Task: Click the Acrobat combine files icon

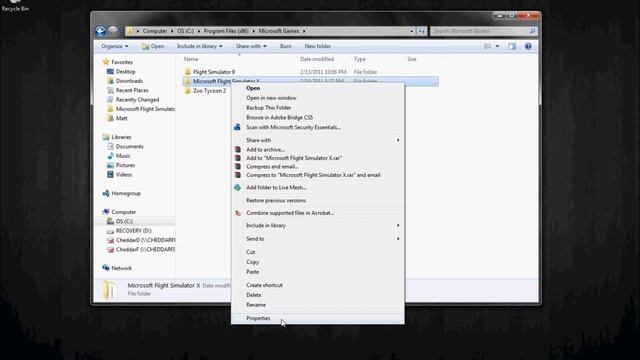Action: (x=238, y=213)
